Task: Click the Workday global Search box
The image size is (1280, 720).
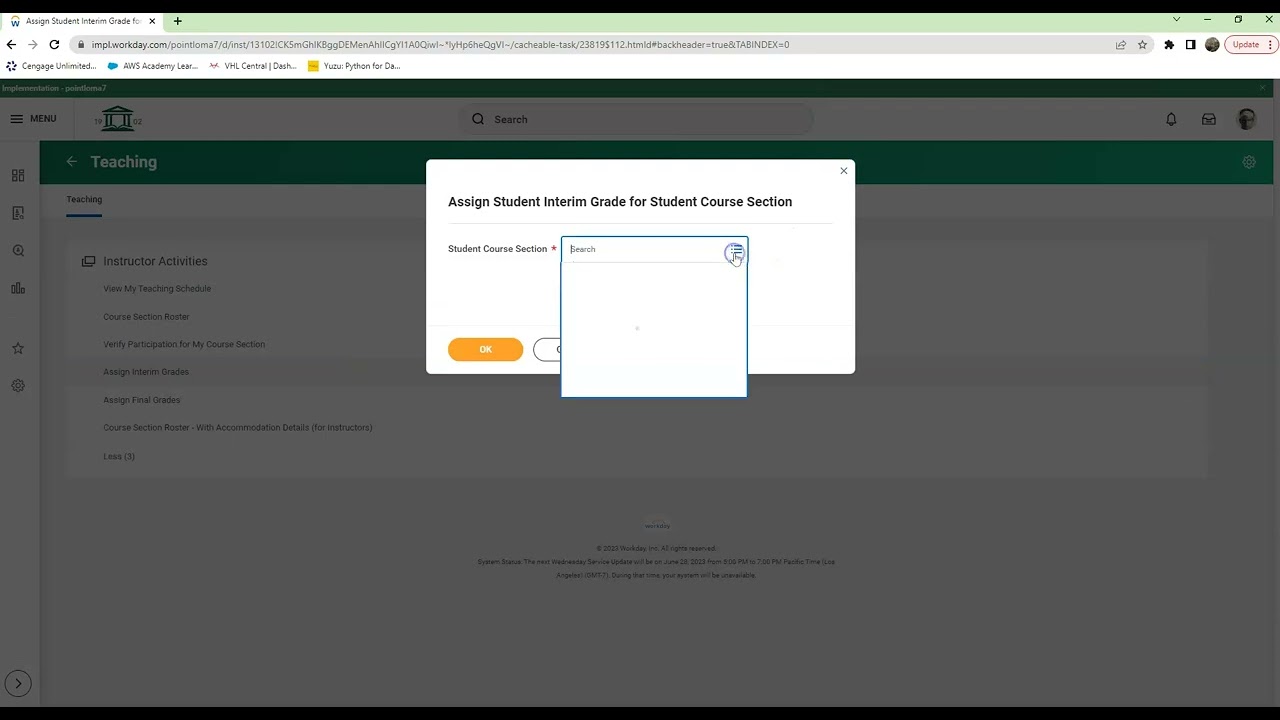Action: point(636,119)
